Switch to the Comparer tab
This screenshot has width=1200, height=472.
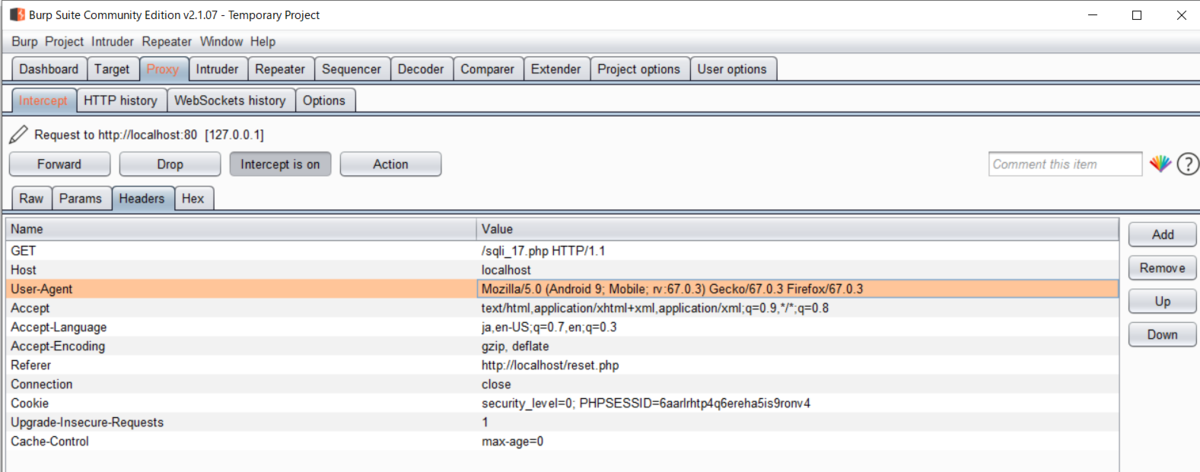487,69
